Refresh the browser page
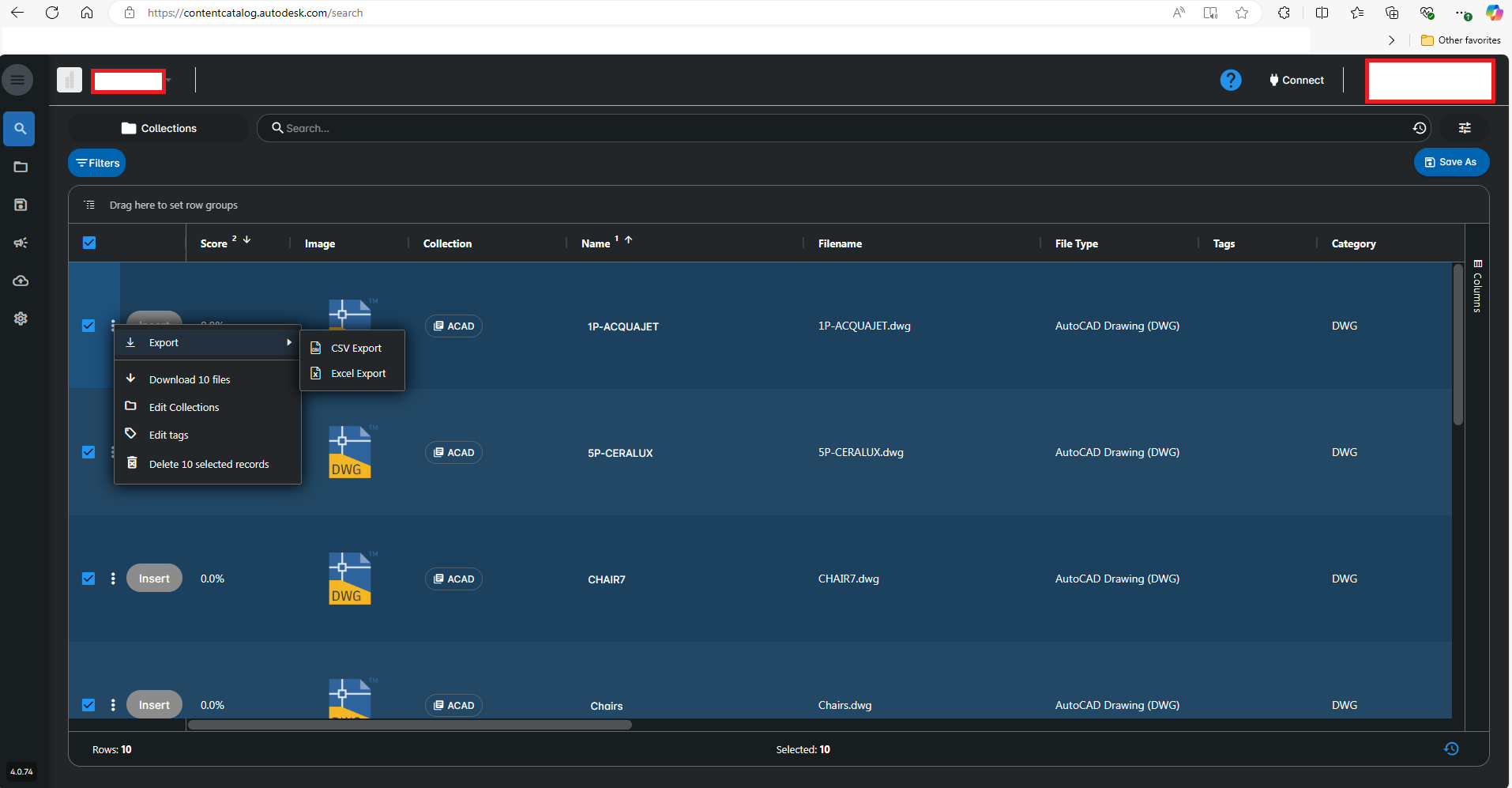1512x788 pixels. coord(52,13)
